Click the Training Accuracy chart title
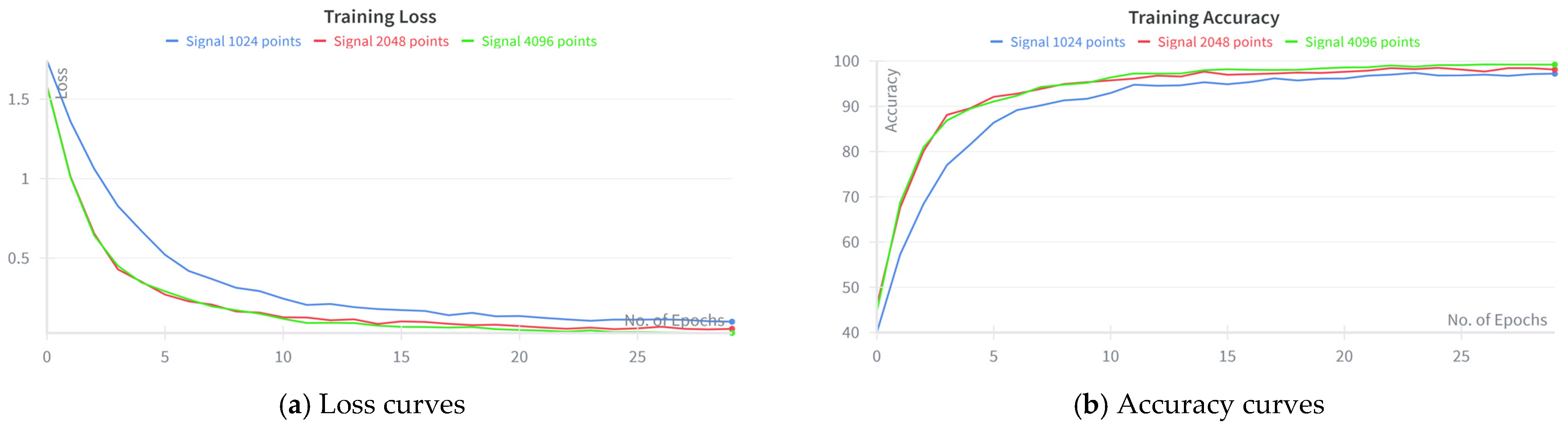The width and height of the screenshot is (1568, 431). [1203, 18]
